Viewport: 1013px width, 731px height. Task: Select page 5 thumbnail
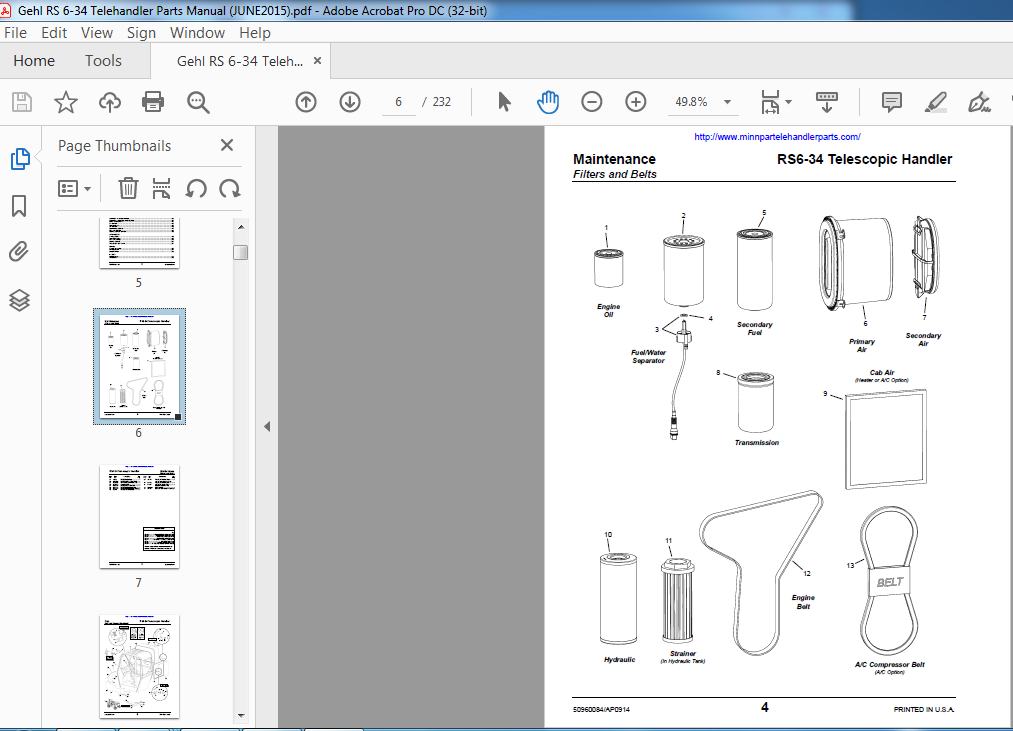pos(139,243)
